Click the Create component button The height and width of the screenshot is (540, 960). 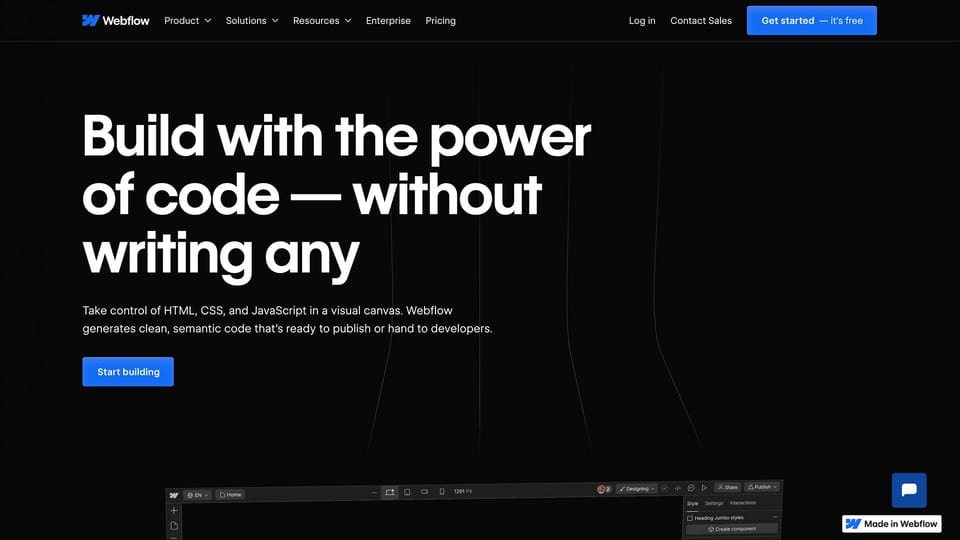pos(732,529)
